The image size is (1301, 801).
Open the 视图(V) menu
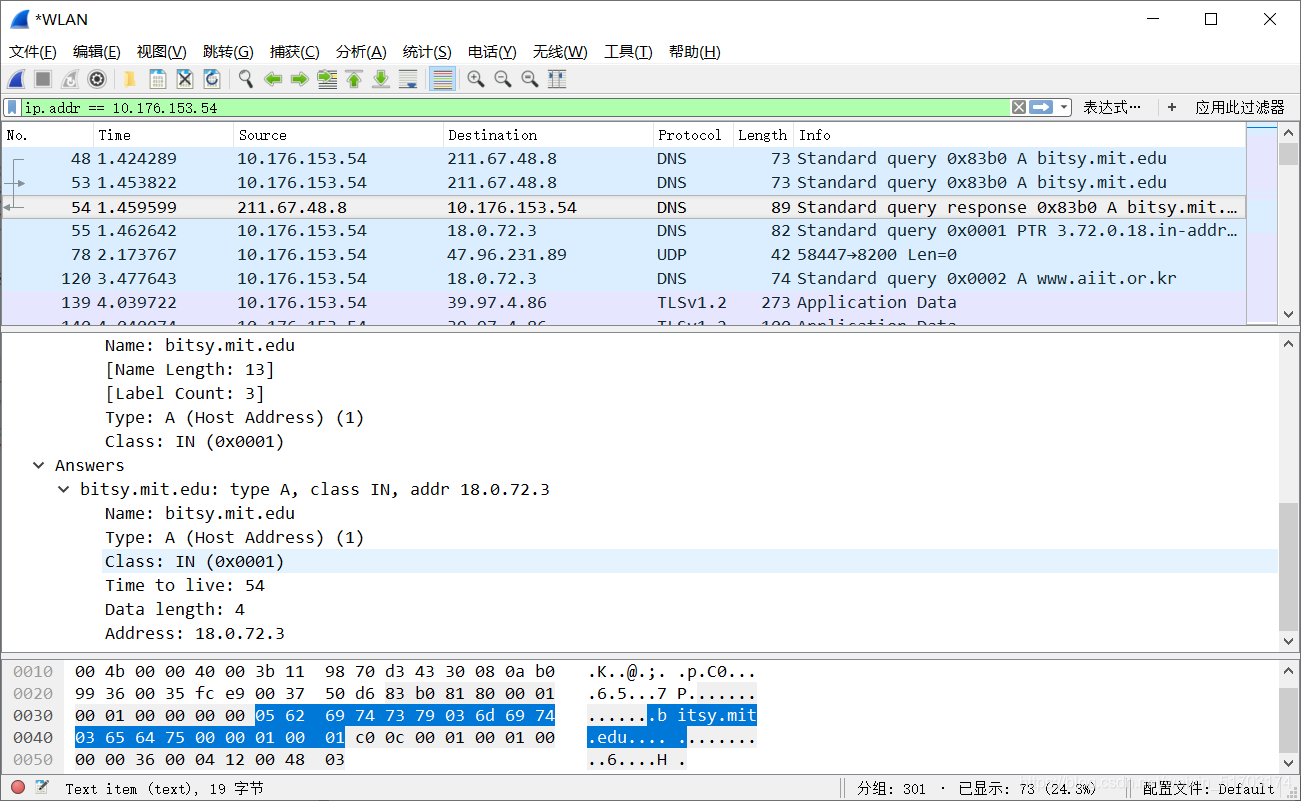point(162,52)
